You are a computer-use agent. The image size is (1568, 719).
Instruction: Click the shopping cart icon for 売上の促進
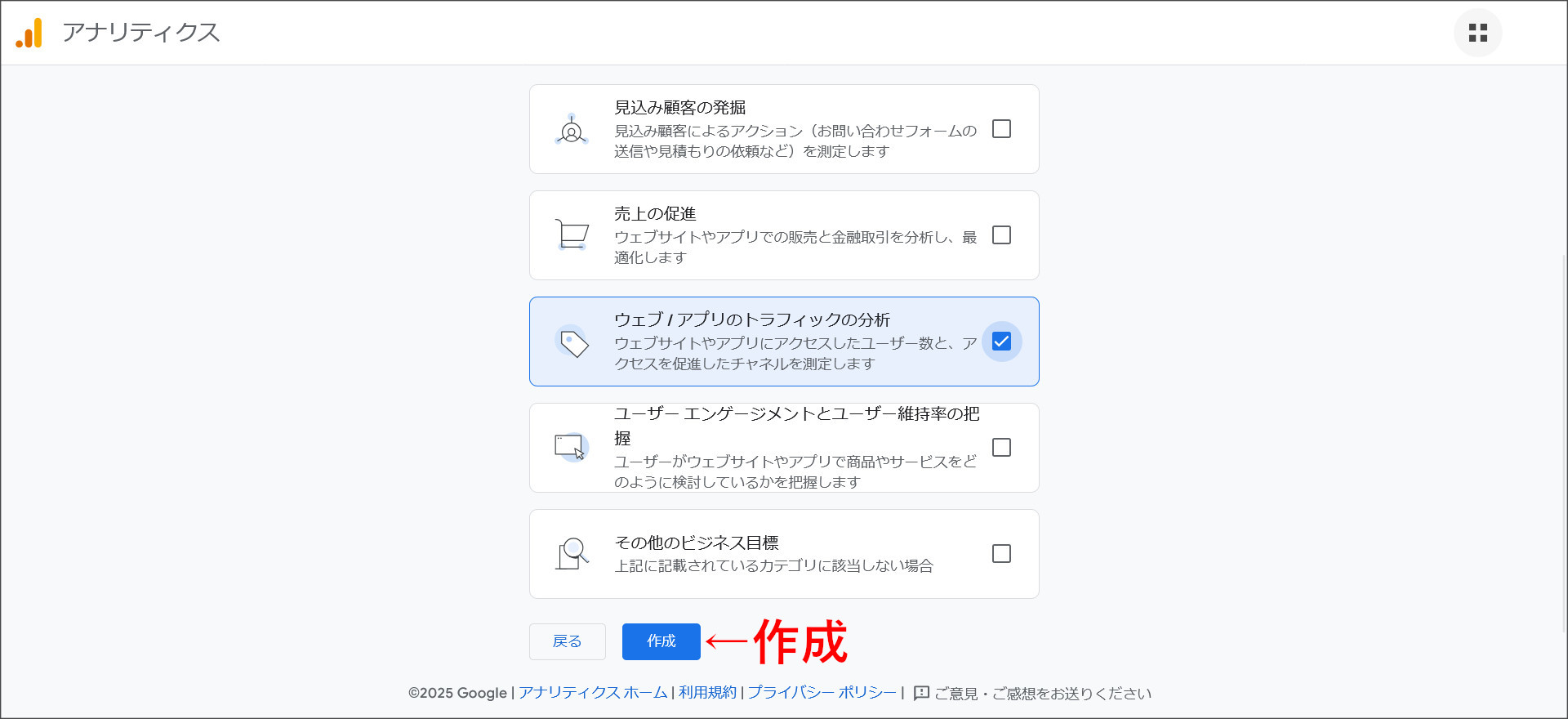[x=572, y=234]
